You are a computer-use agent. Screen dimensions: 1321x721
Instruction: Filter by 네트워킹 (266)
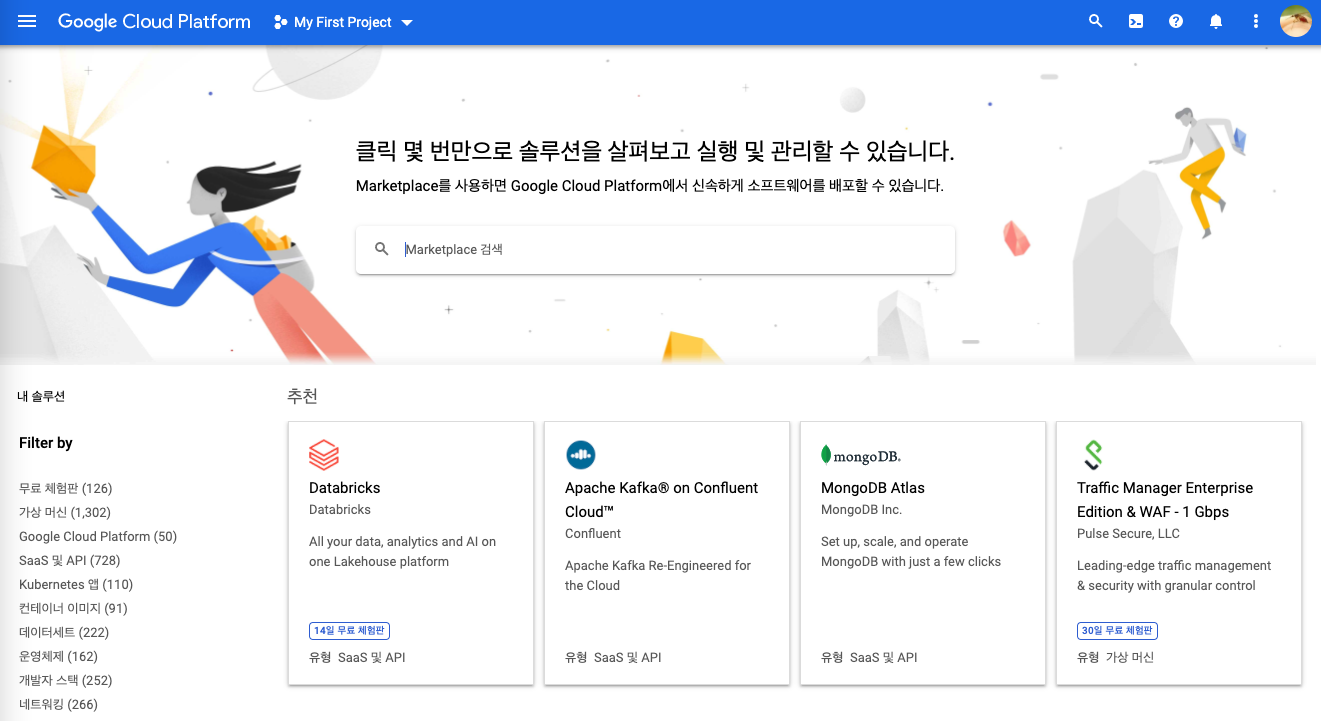(58, 705)
